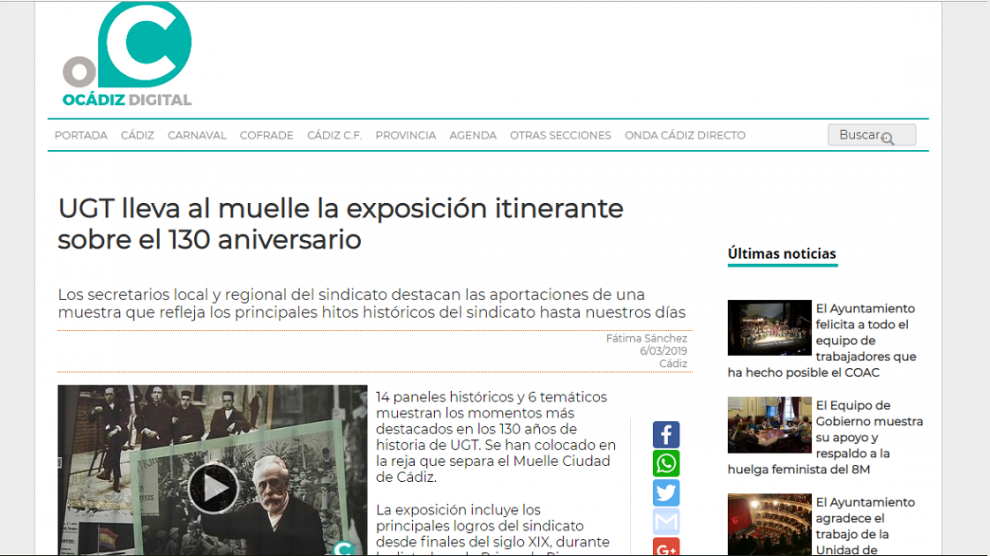Open Ayuntamiento agradece trabajo news link
990x556 pixels.
click(864, 526)
